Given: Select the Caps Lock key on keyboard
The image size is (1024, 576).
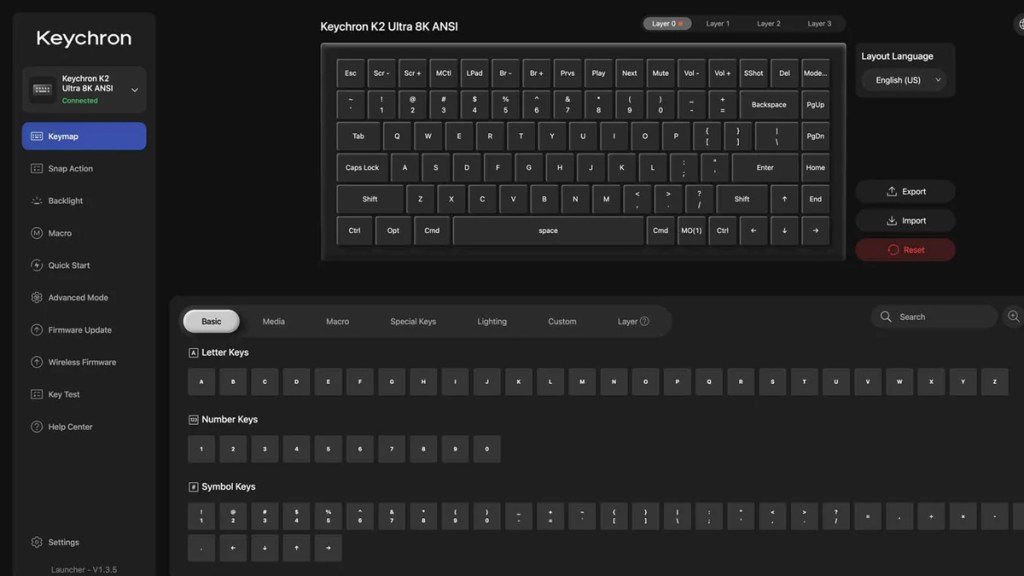Looking at the screenshot, I should pyautogui.click(x=362, y=168).
